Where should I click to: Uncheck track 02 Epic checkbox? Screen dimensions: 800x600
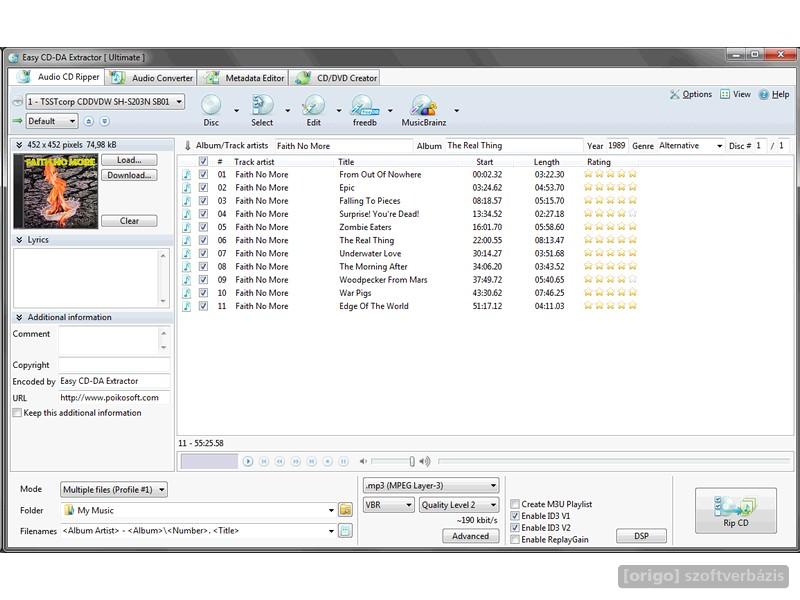[x=203, y=188]
